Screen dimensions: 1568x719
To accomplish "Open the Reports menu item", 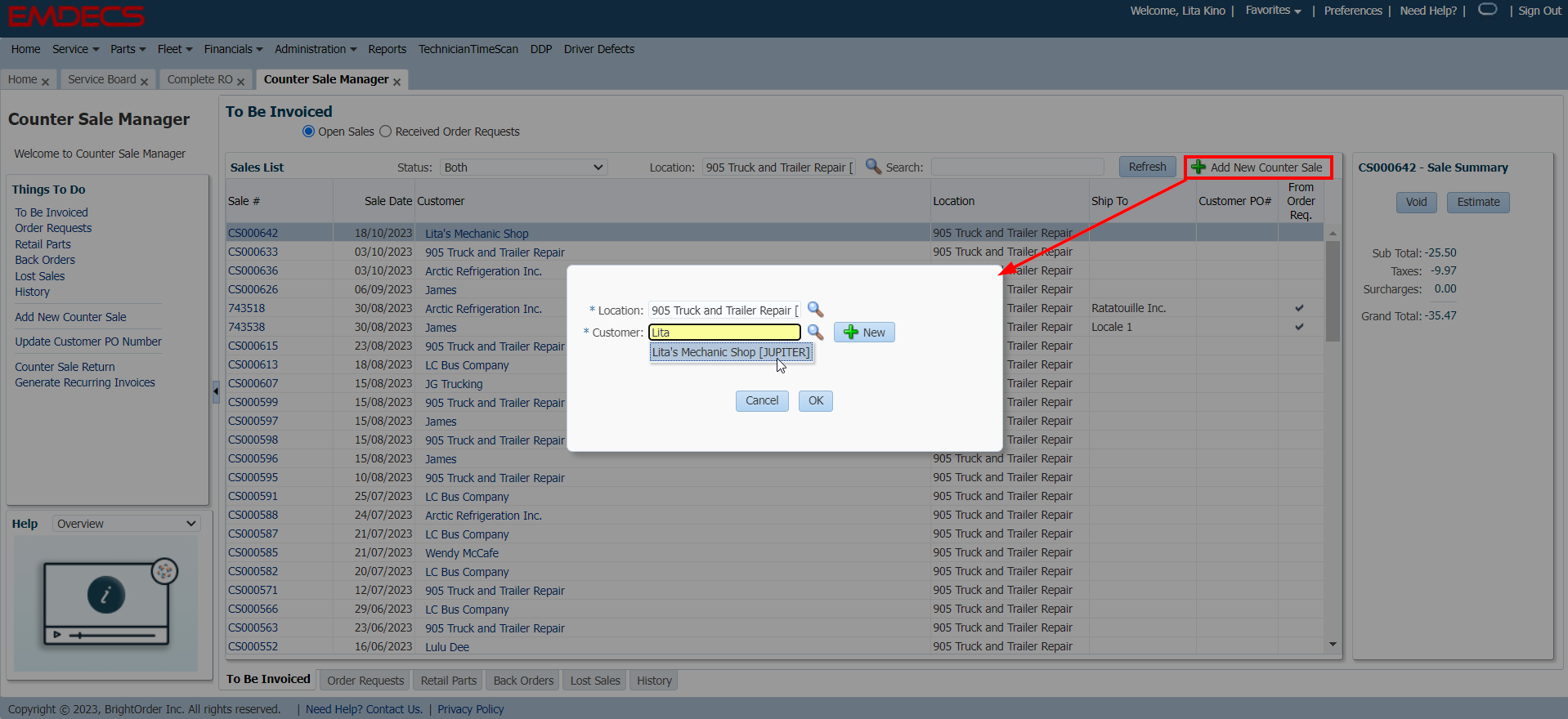I will coord(387,49).
